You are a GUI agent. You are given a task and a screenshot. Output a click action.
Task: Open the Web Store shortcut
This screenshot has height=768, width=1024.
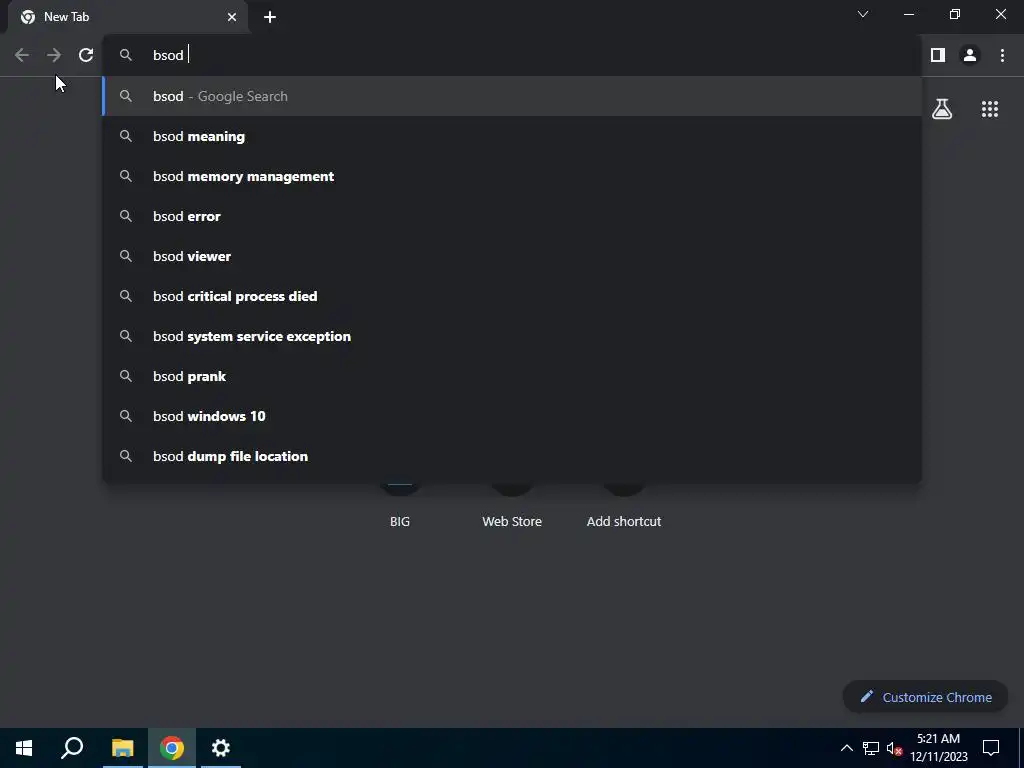(x=512, y=506)
